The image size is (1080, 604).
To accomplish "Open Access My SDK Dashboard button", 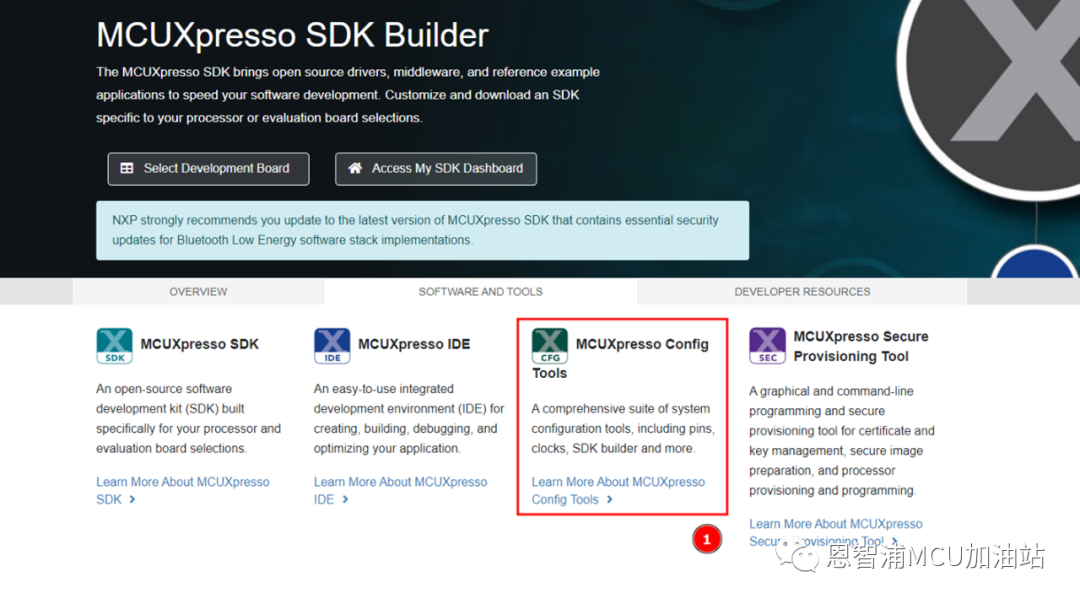I will [436, 169].
